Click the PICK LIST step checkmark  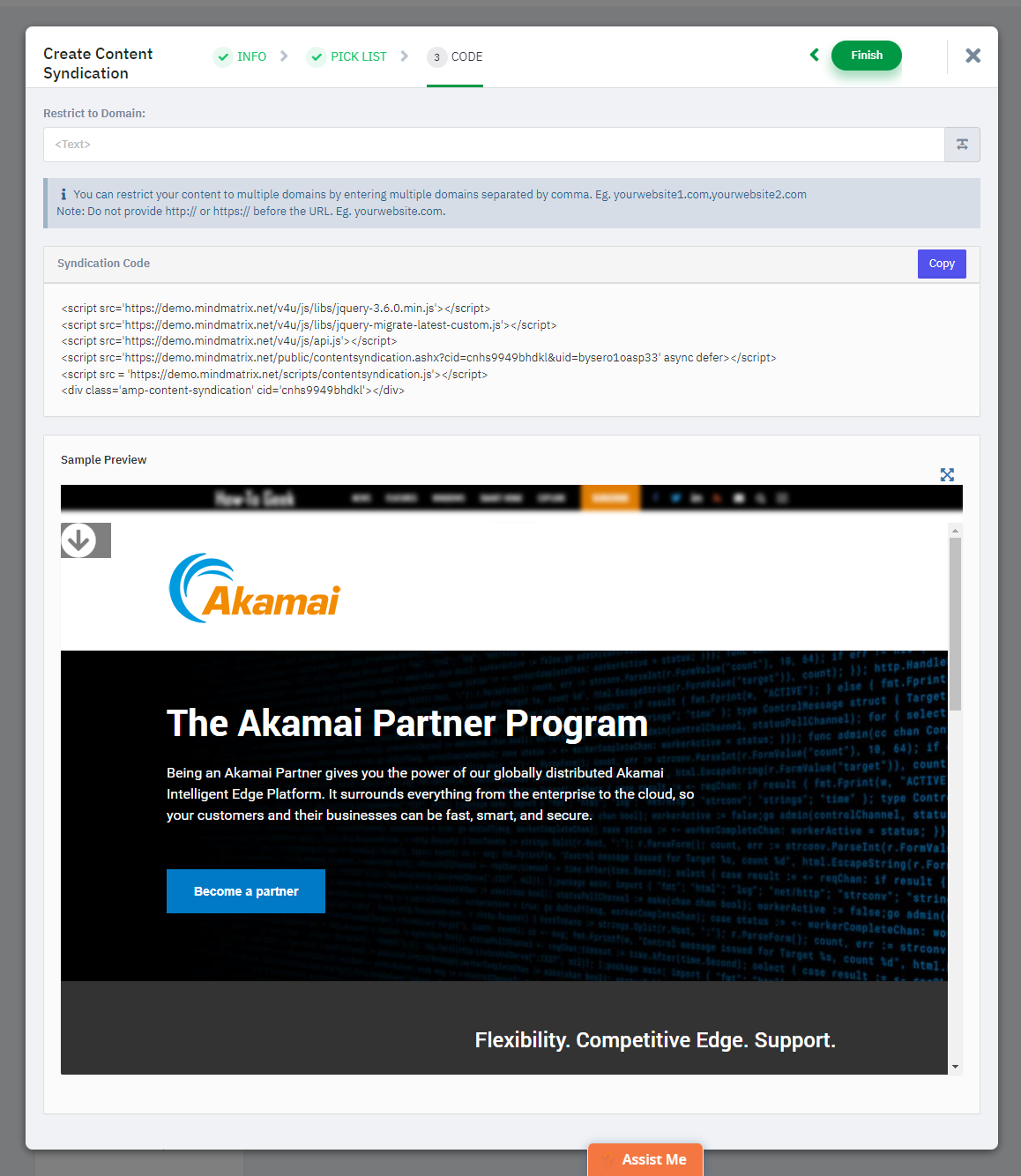pos(317,56)
